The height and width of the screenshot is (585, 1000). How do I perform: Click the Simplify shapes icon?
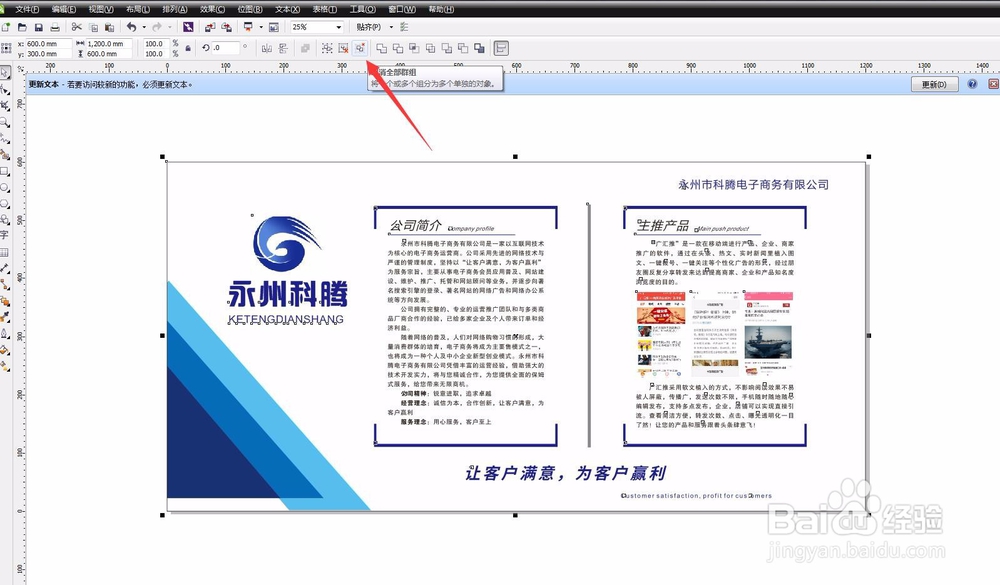430,48
